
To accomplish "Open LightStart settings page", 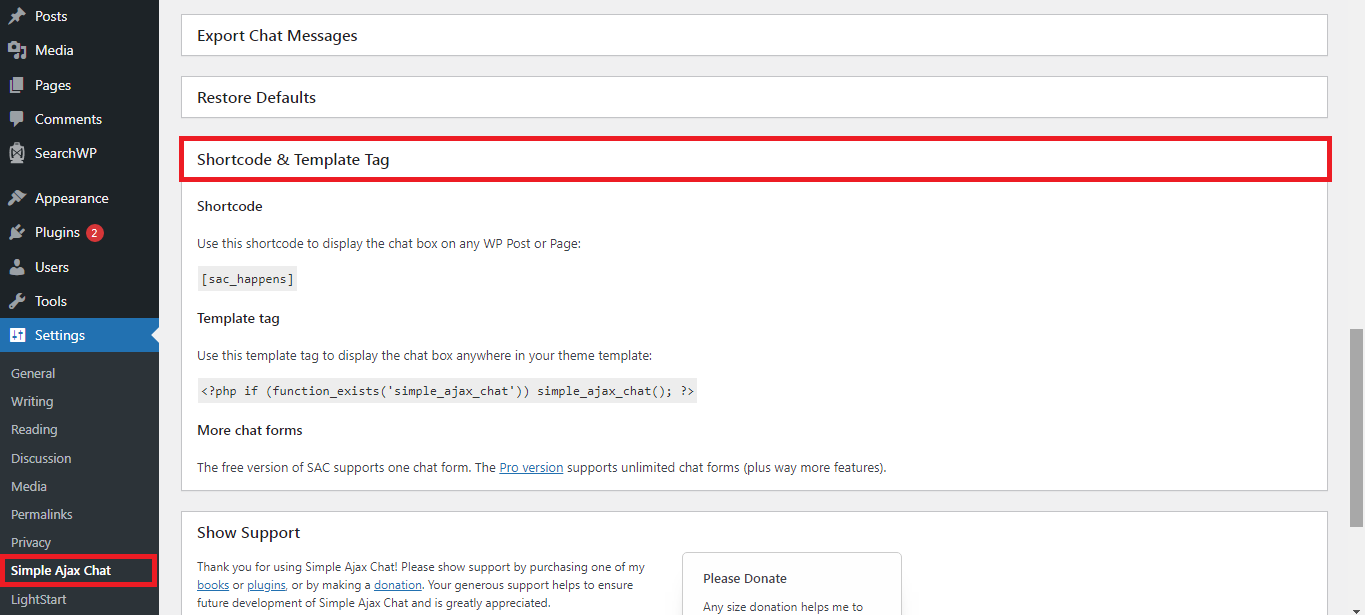I will 40,599.
